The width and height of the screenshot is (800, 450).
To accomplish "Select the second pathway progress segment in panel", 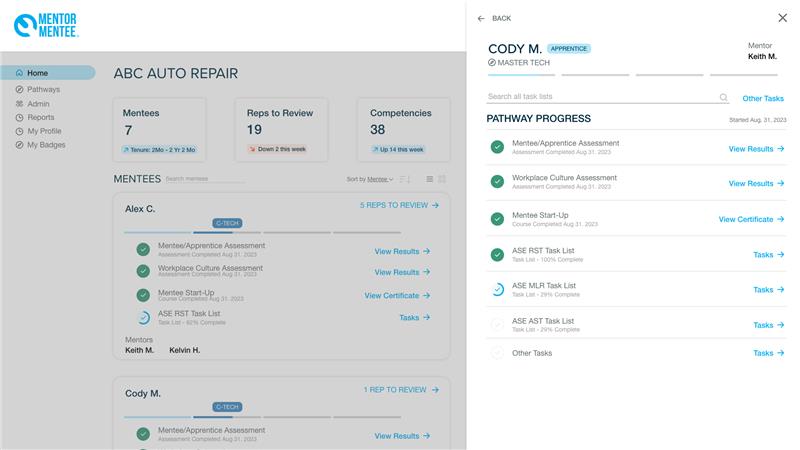I will [595, 75].
